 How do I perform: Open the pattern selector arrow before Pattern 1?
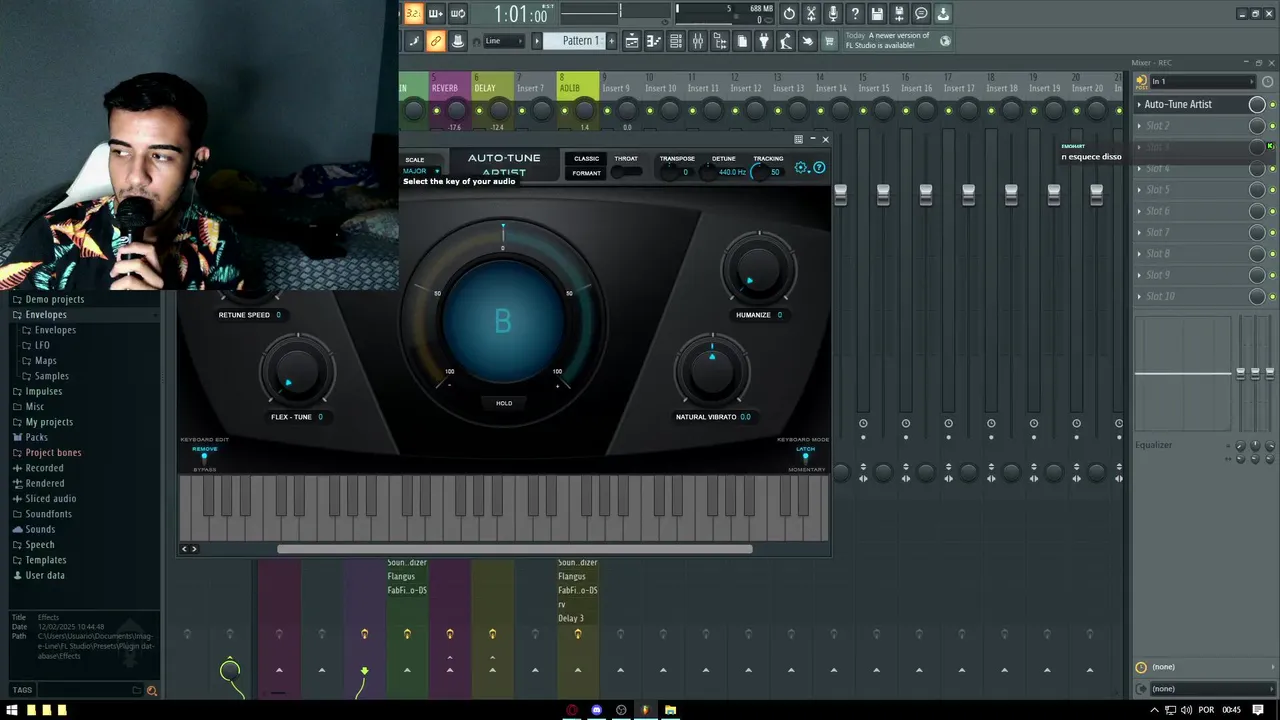click(x=537, y=41)
